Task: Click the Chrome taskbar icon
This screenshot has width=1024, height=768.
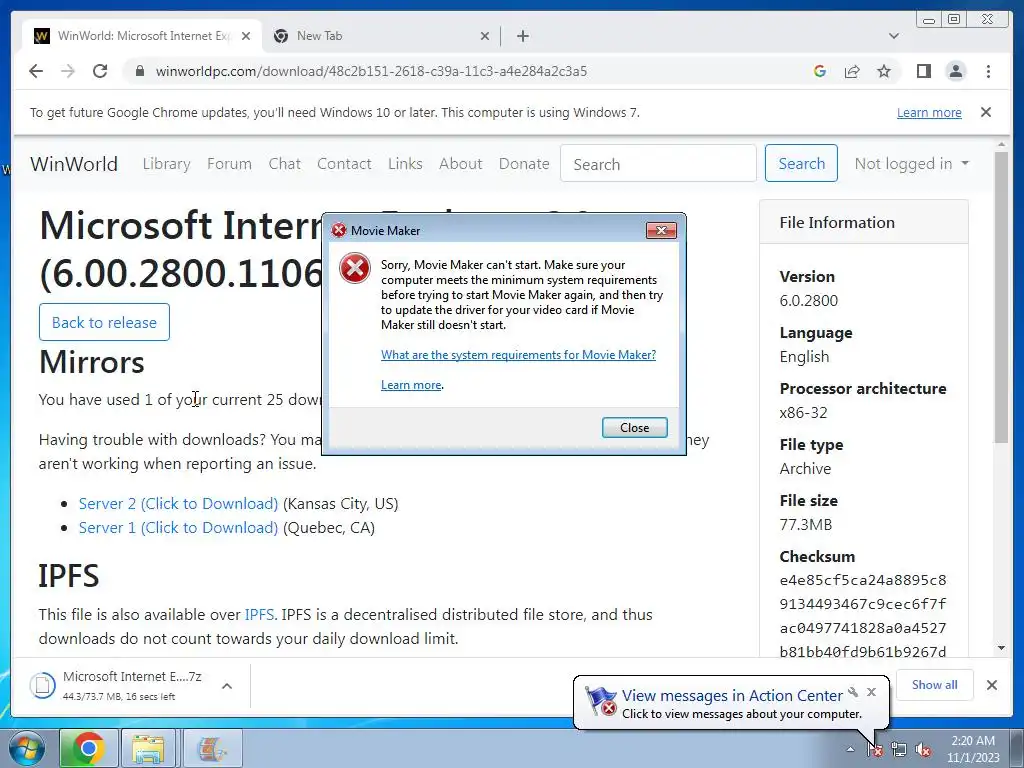Action: click(89, 748)
